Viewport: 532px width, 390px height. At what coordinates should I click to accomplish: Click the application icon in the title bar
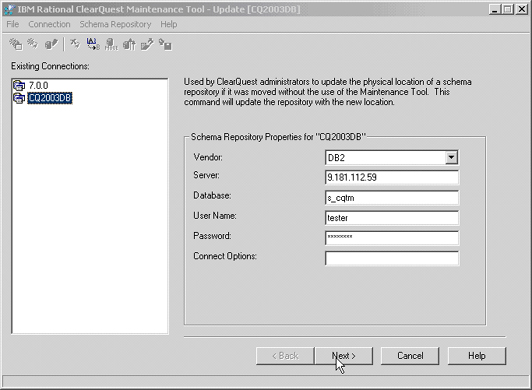tap(10, 9)
